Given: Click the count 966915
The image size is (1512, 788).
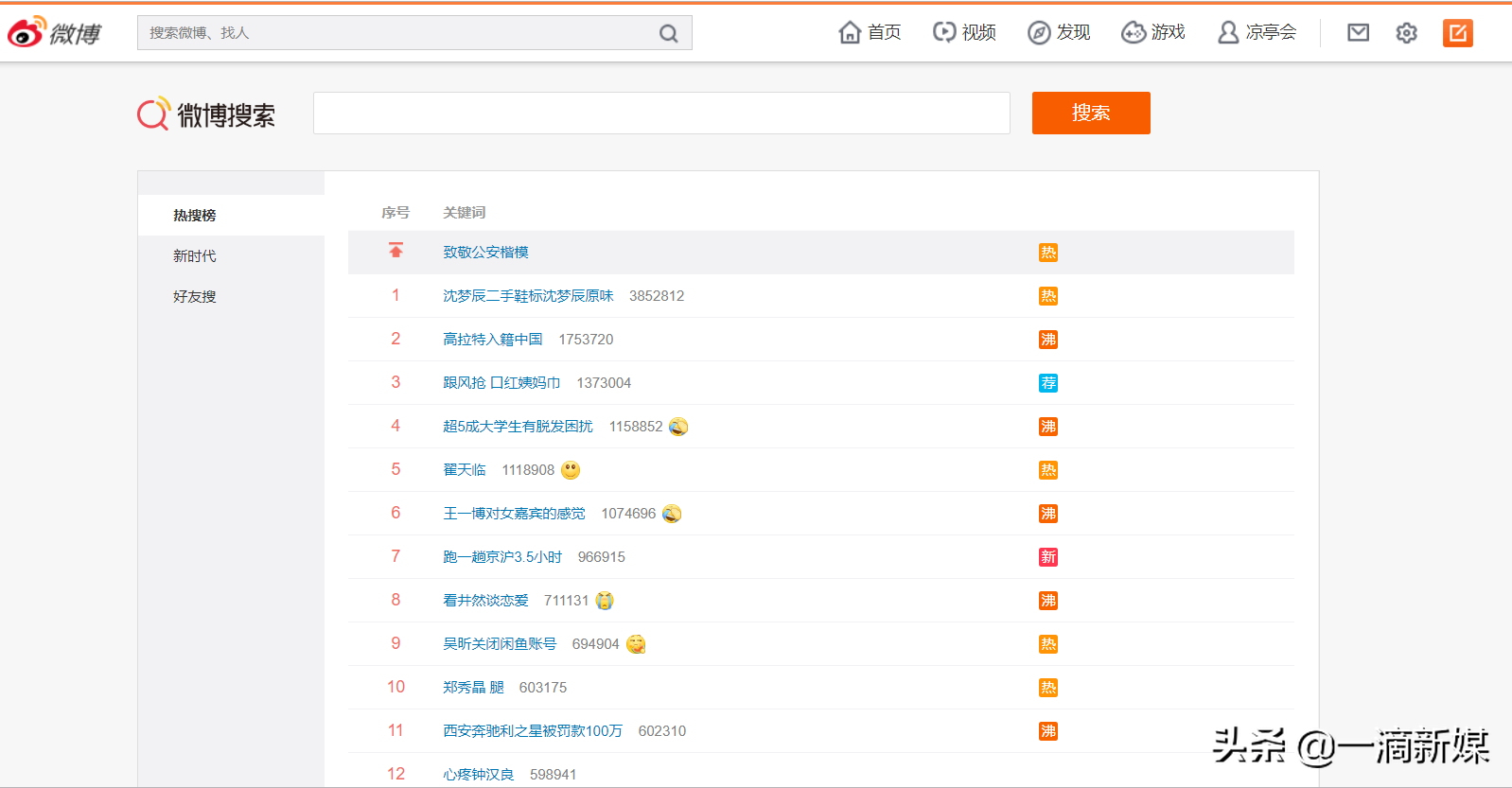Looking at the screenshot, I should [x=602, y=557].
